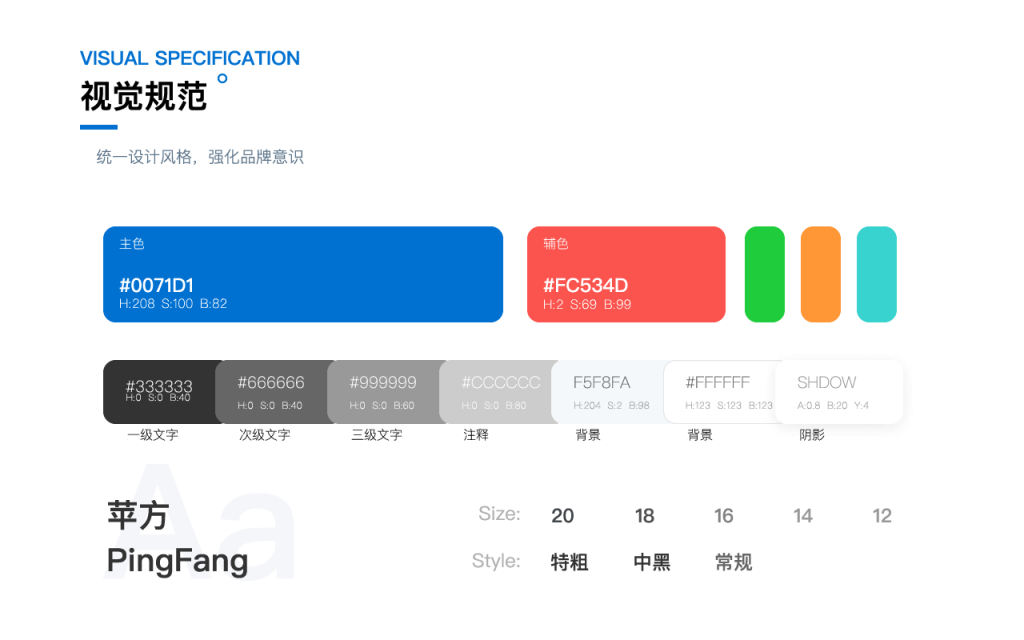Select the F5F8FA background swatch
The width and height of the screenshot is (1024, 640).
(608, 391)
